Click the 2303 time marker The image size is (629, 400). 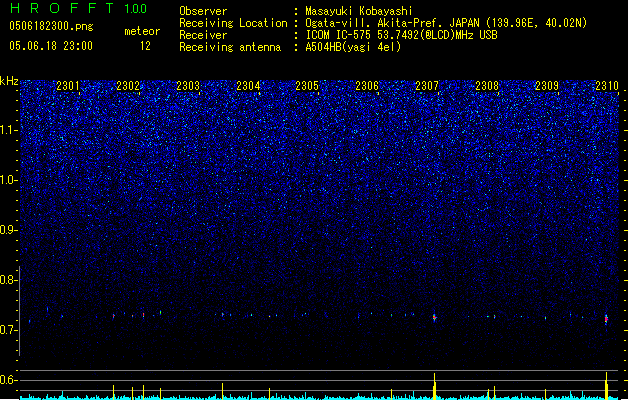[188, 86]
